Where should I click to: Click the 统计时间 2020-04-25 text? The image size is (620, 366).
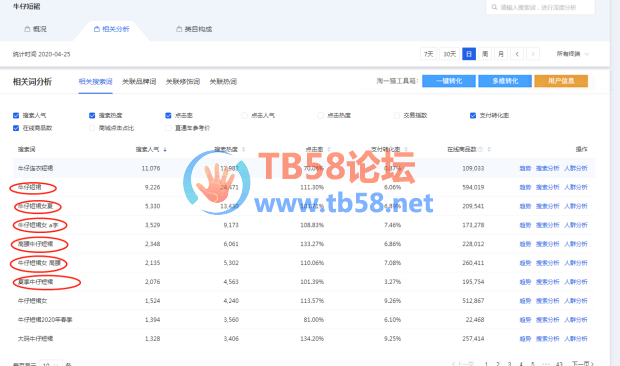click(x=42, y=54)
